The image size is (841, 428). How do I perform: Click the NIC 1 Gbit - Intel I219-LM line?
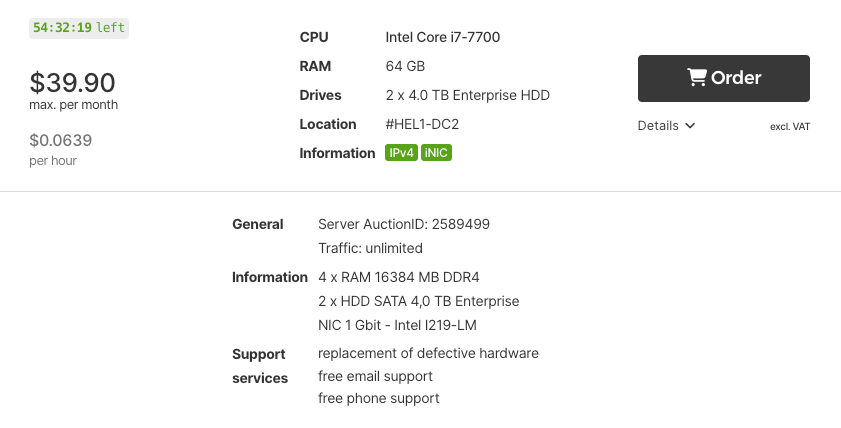pos(410,325)
